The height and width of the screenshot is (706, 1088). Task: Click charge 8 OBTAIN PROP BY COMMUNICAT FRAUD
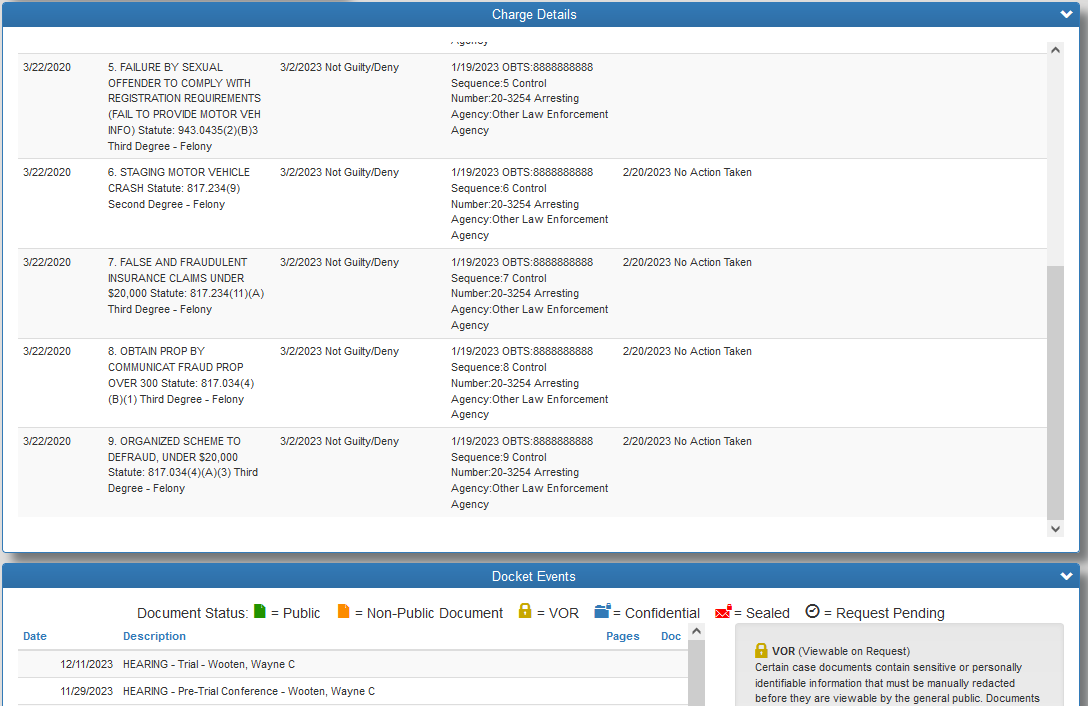point(181,375)
